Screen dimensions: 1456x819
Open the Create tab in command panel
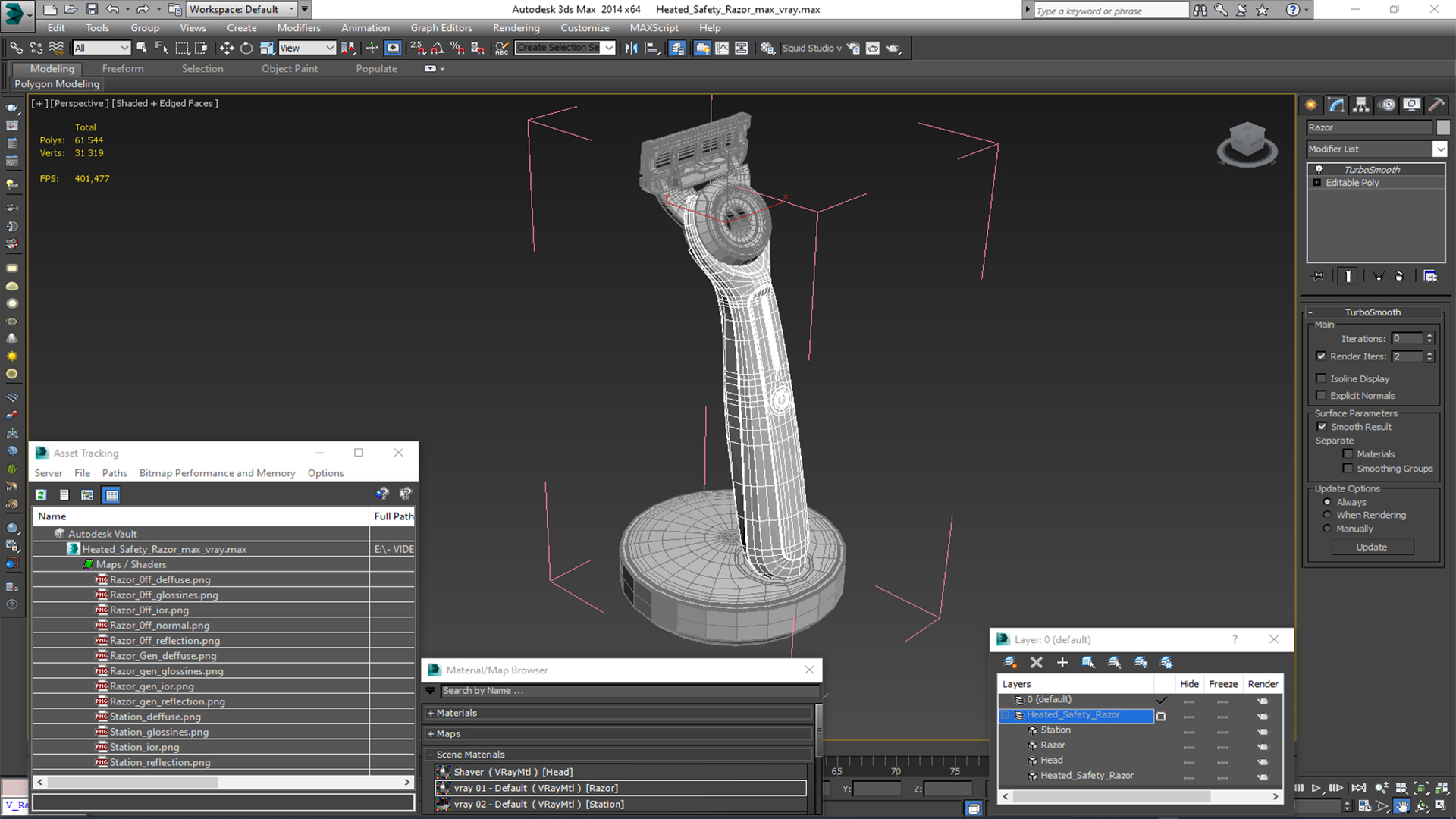[1311, 105]
